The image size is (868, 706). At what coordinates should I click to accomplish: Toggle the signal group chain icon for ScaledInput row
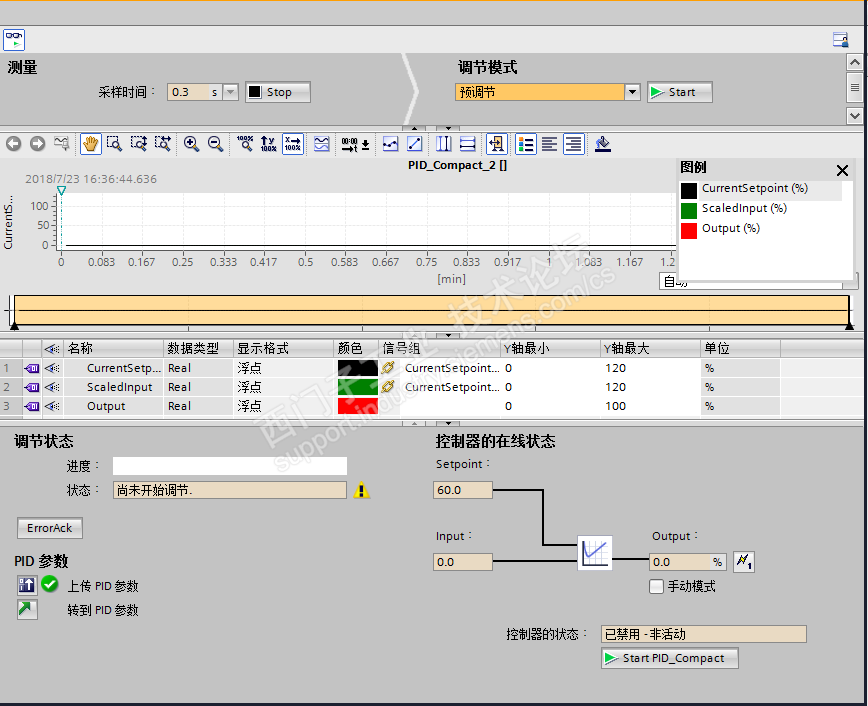(x=388, y=387)
